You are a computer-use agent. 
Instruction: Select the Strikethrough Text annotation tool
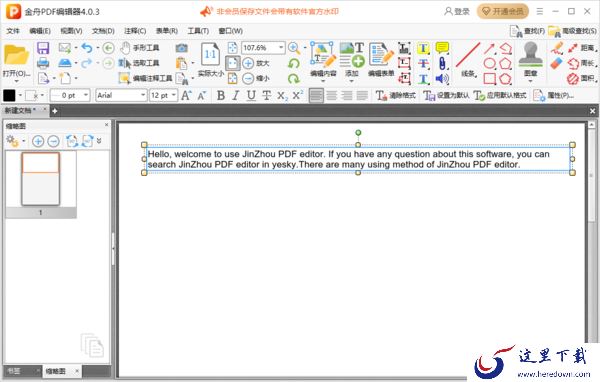click(423, 64)
